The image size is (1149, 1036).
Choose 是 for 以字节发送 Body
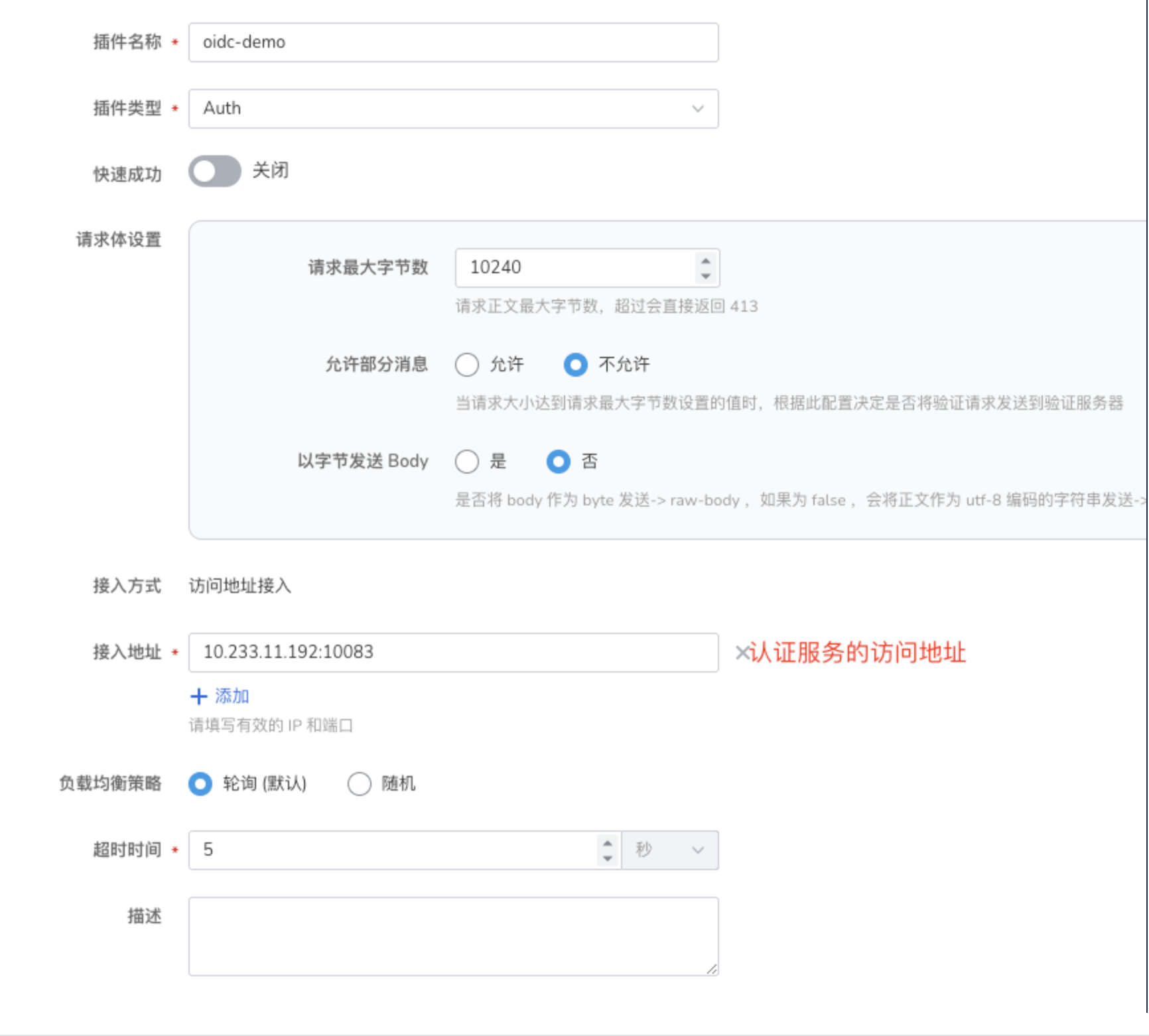[467, 462]
